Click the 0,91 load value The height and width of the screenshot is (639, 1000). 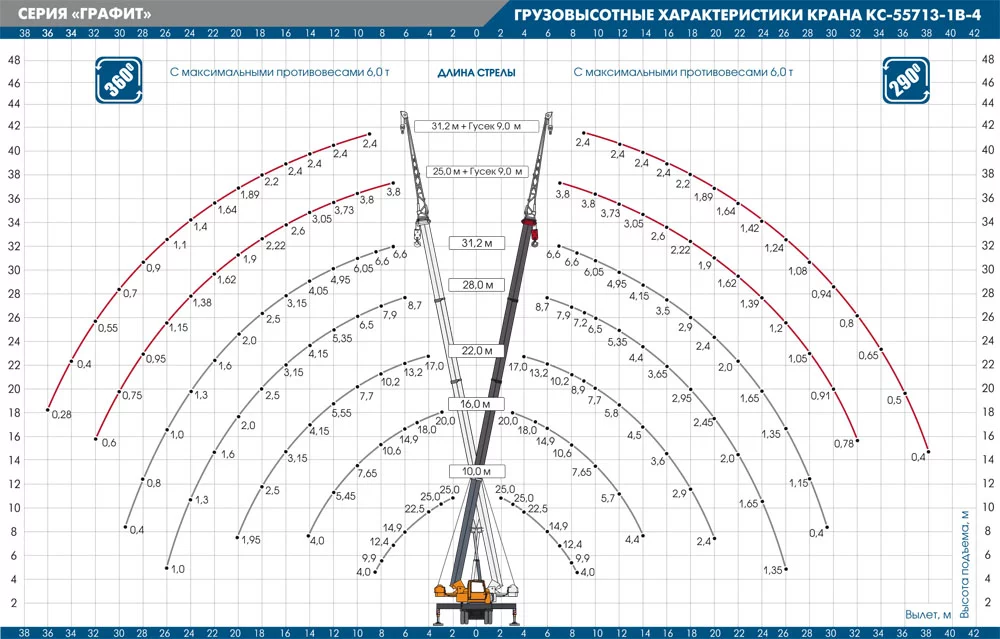821,396
